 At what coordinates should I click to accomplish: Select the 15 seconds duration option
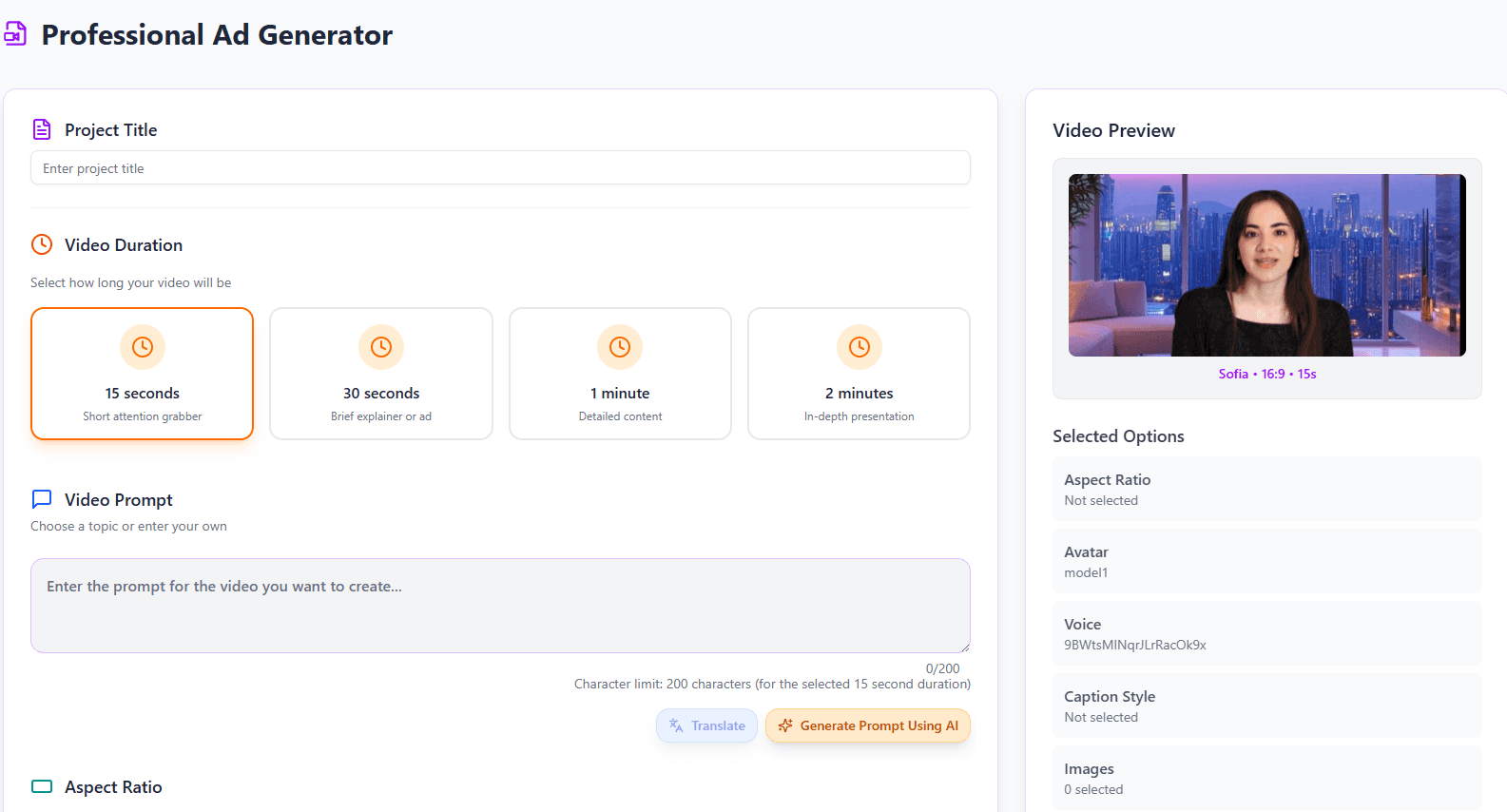(x=143, y=374)
